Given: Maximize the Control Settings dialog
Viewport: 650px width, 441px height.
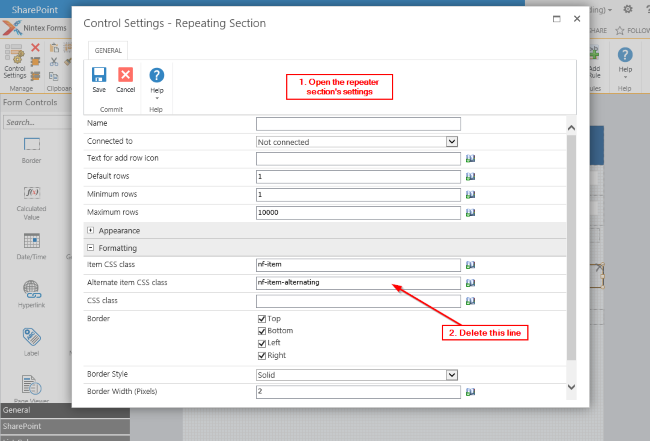Looking at the screenshot, I should tap(556, 19).
